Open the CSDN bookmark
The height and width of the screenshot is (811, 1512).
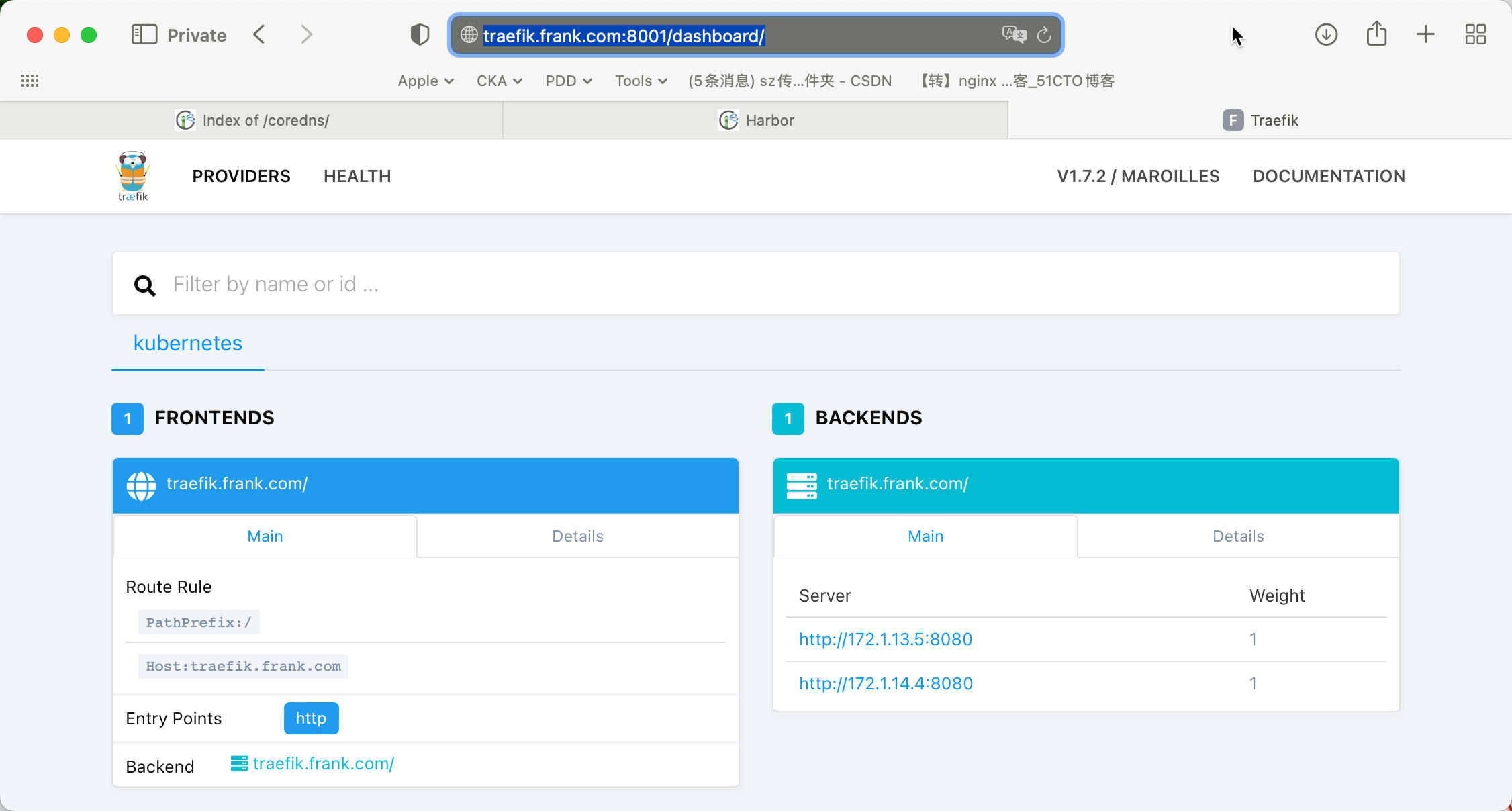(790, 81)
